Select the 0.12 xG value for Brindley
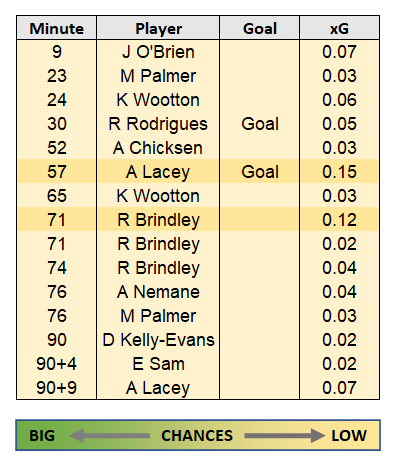396x472 pixels. [339, 220]
